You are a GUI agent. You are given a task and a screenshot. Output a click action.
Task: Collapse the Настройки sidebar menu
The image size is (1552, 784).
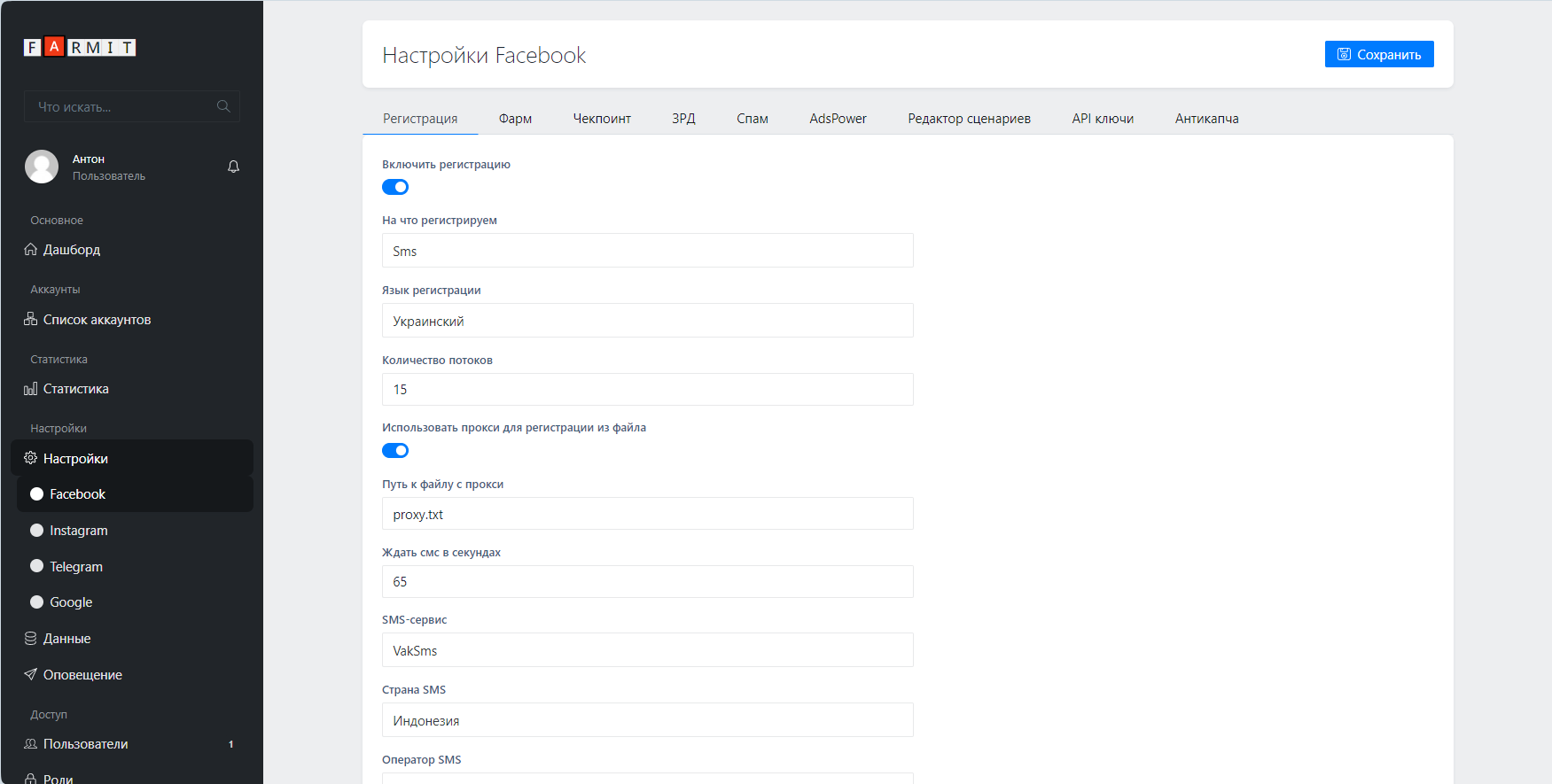pyautogui.click(x=132, y=458)
